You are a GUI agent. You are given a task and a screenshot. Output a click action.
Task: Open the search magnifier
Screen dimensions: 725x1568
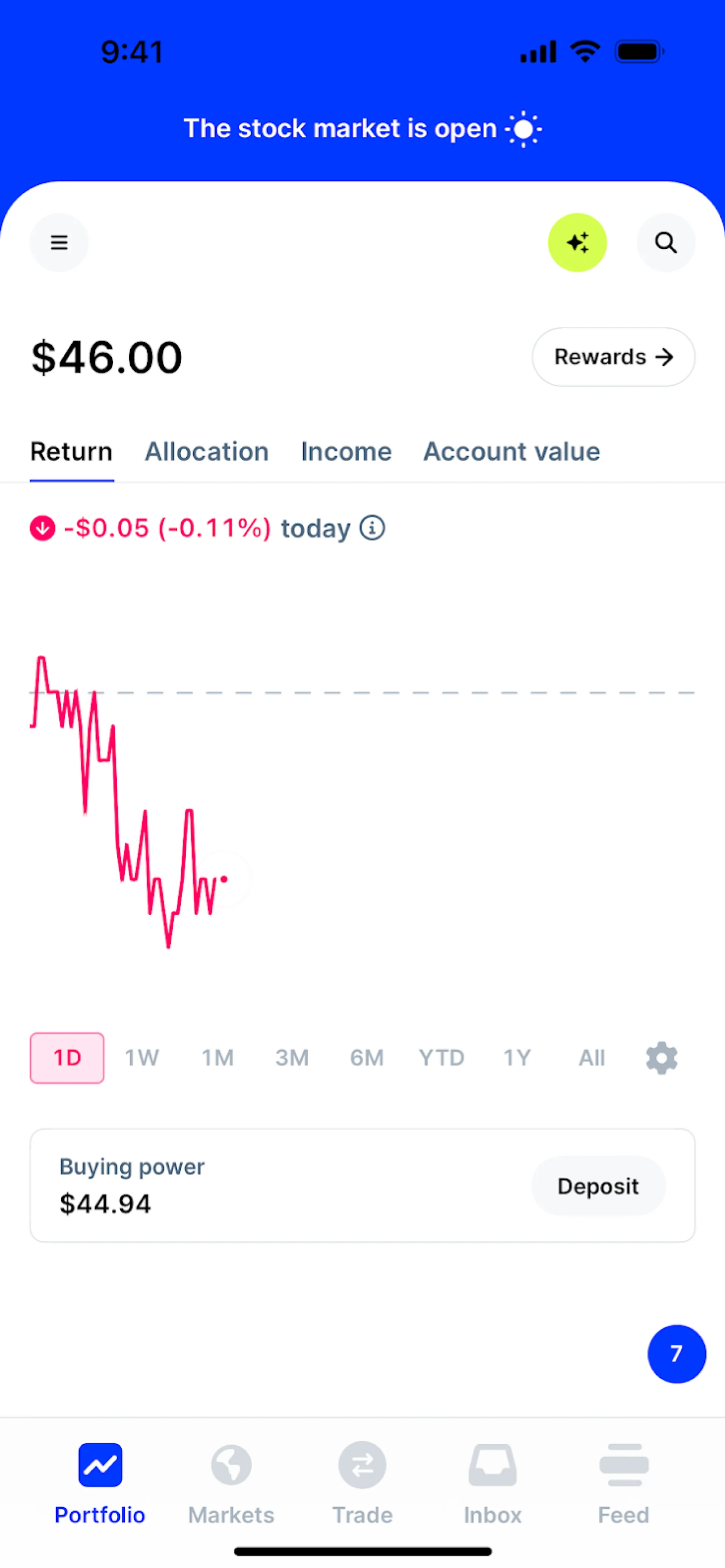tap(665, 242)
